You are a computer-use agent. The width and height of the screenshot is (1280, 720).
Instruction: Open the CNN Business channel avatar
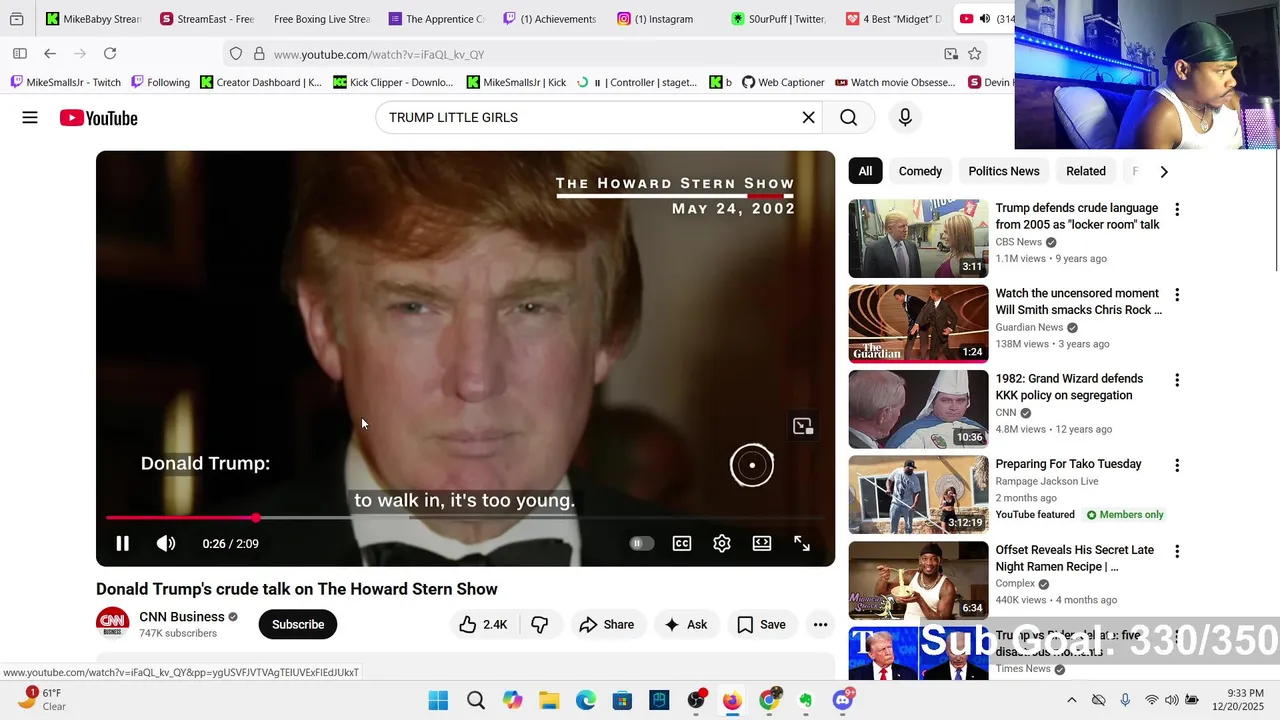[113, 624]
